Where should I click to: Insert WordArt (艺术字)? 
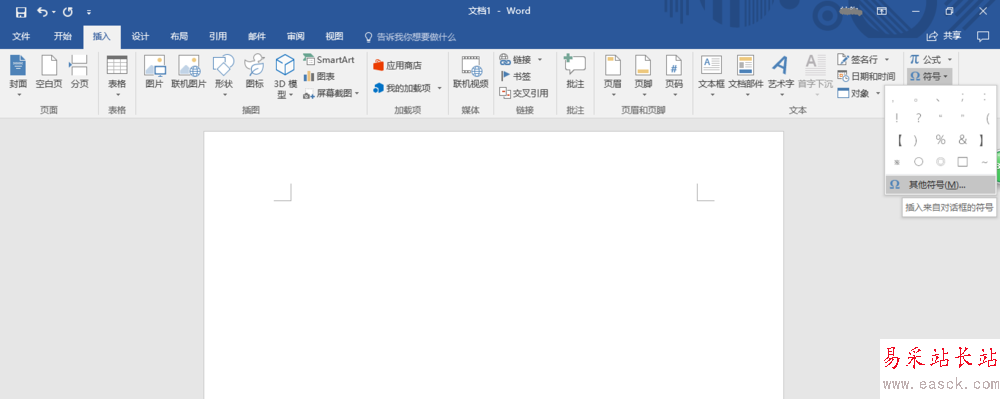coord(781,75)
